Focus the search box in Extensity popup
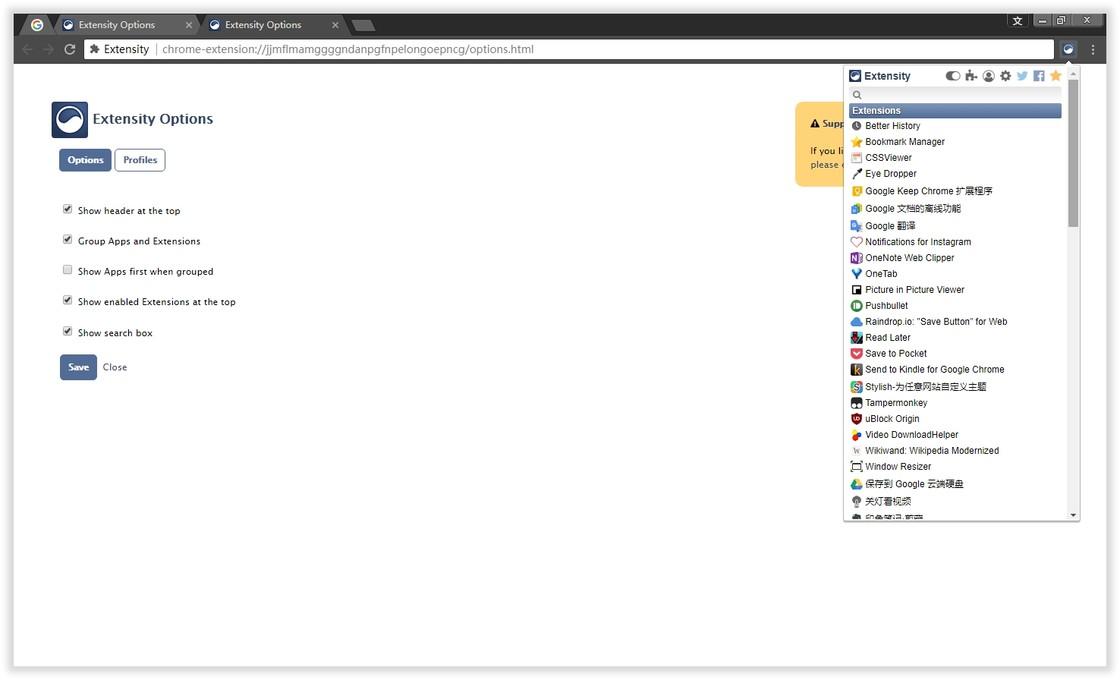This screenshot has height=680, width=1120. pos(955,95)
